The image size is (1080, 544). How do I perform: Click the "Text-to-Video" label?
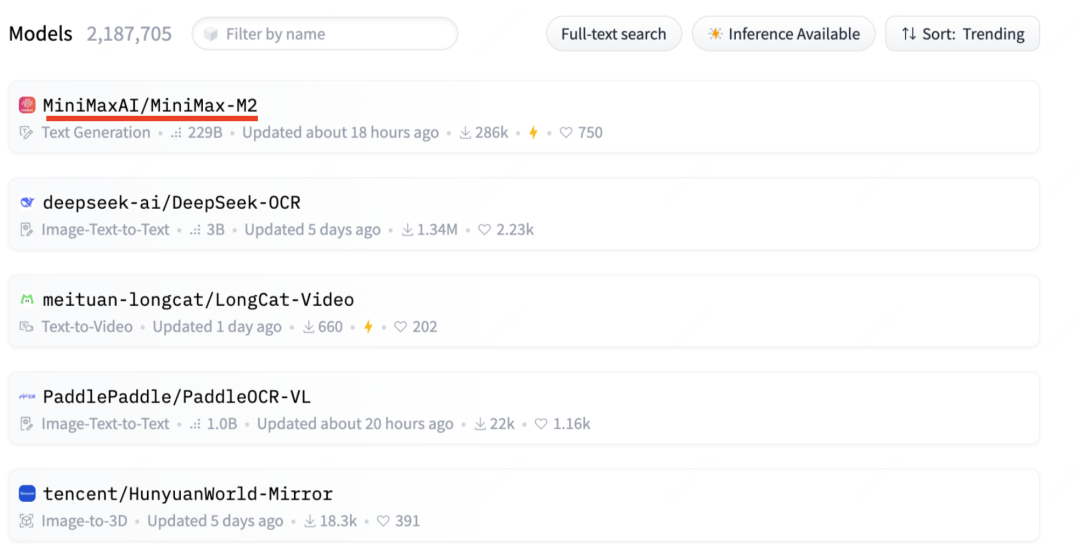pos(87,327)
